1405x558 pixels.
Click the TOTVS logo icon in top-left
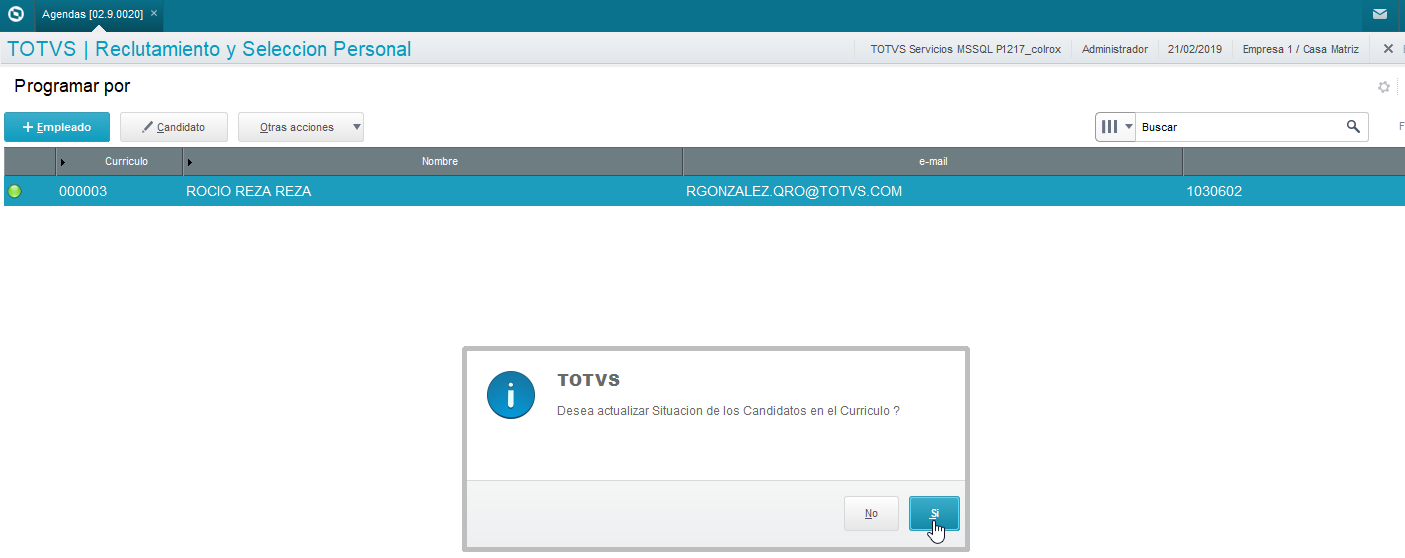click(16, 14)
